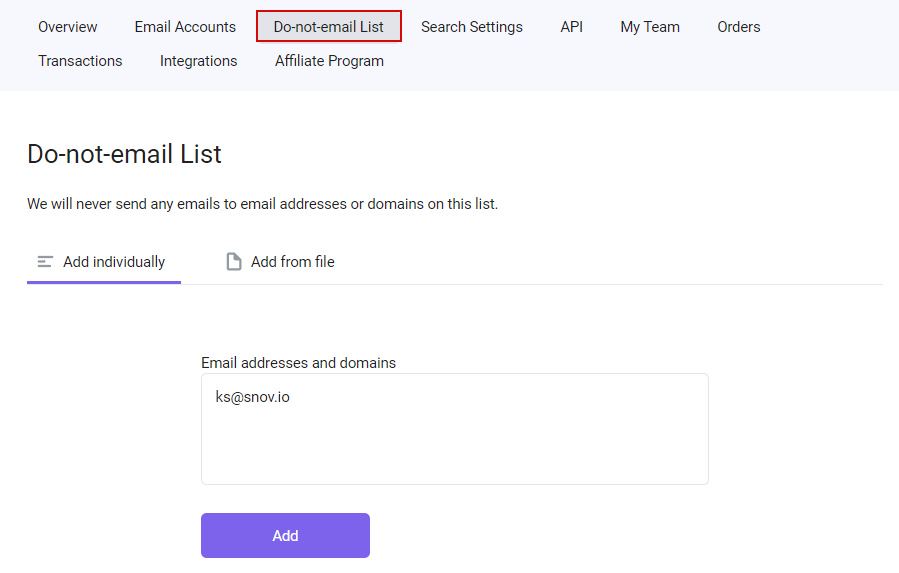Click the Add from file document icon
Viewport: 899px width, 573px height.
pos(234,262)
